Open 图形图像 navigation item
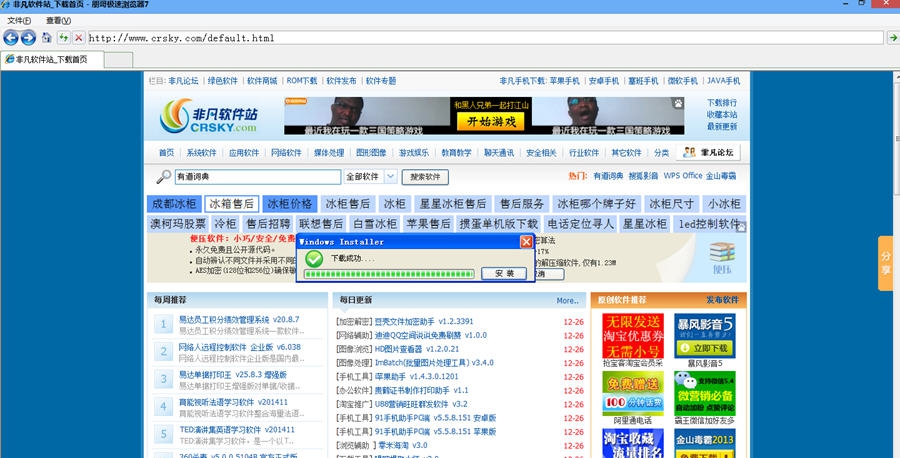The height and width of the screenshot is (458, 900). tap(371, 153)
